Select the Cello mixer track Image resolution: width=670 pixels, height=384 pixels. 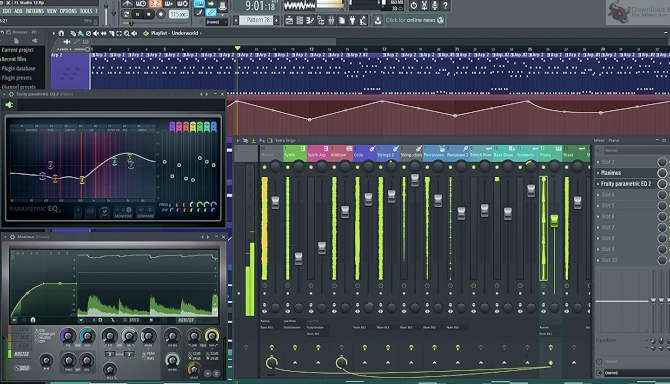point(364,153)
